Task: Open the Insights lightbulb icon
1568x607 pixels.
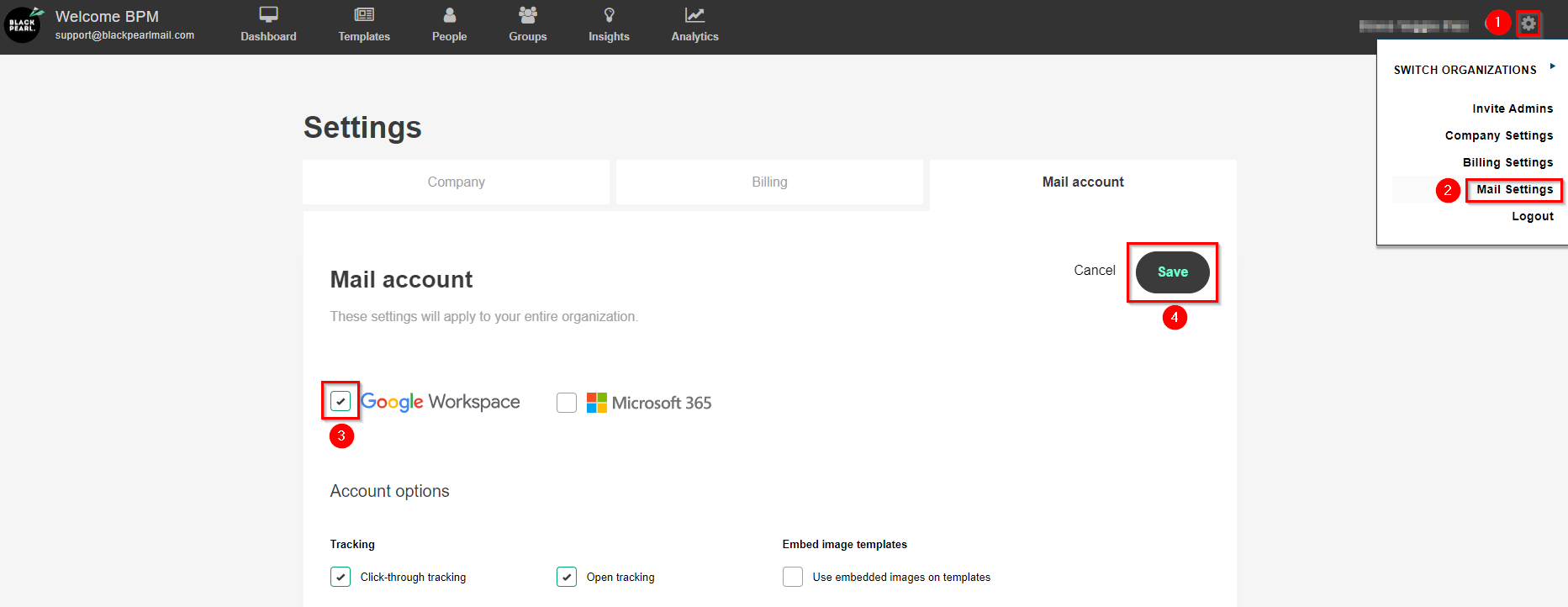Action: (609, 15)
